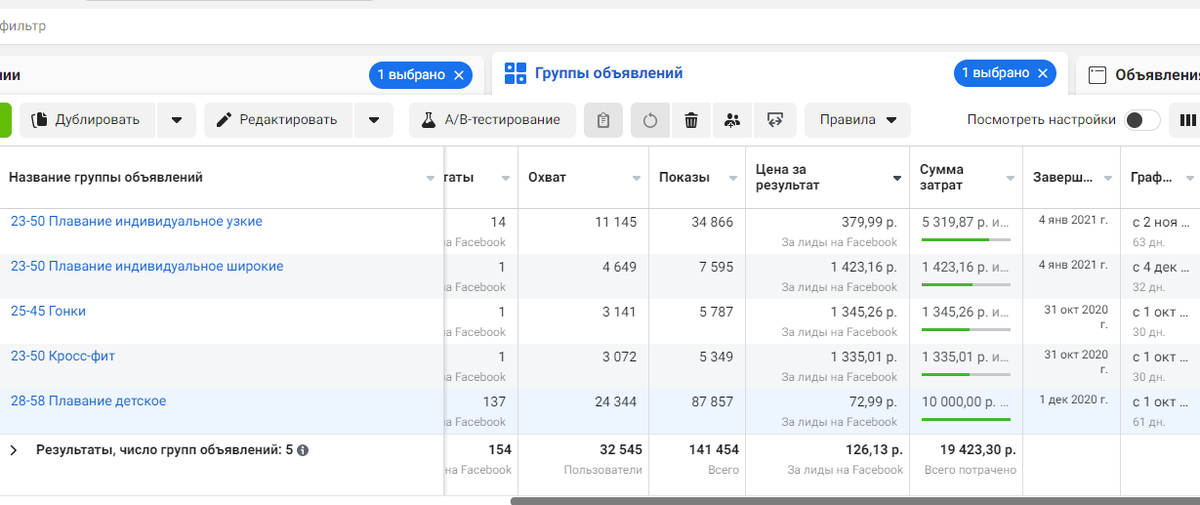Open the Правила rules dropdown
This screenshot has height=505, width=1200.
(x=858, y=120)
